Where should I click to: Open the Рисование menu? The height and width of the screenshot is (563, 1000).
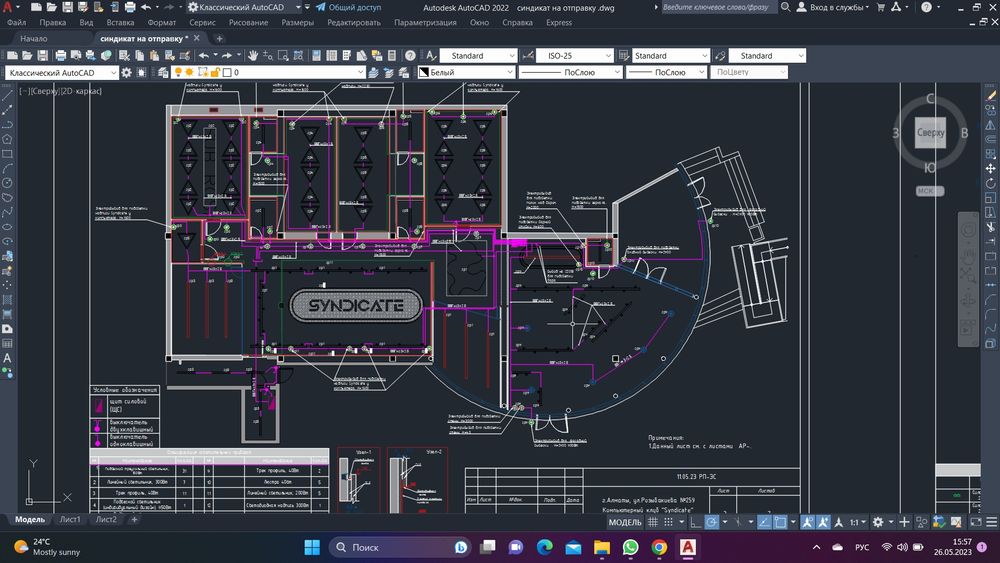(x=248, y=22)
